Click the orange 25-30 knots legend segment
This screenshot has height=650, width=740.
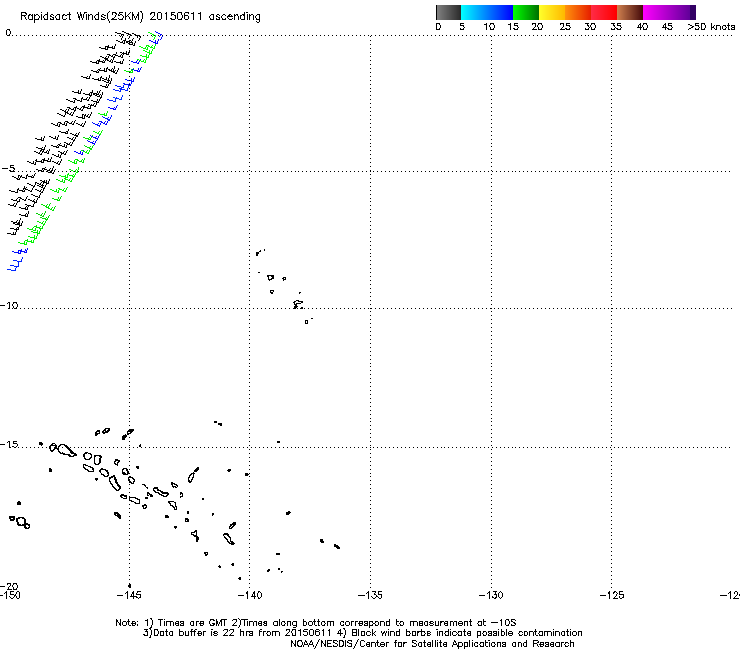pyautogui.click(x=578, y=12)
